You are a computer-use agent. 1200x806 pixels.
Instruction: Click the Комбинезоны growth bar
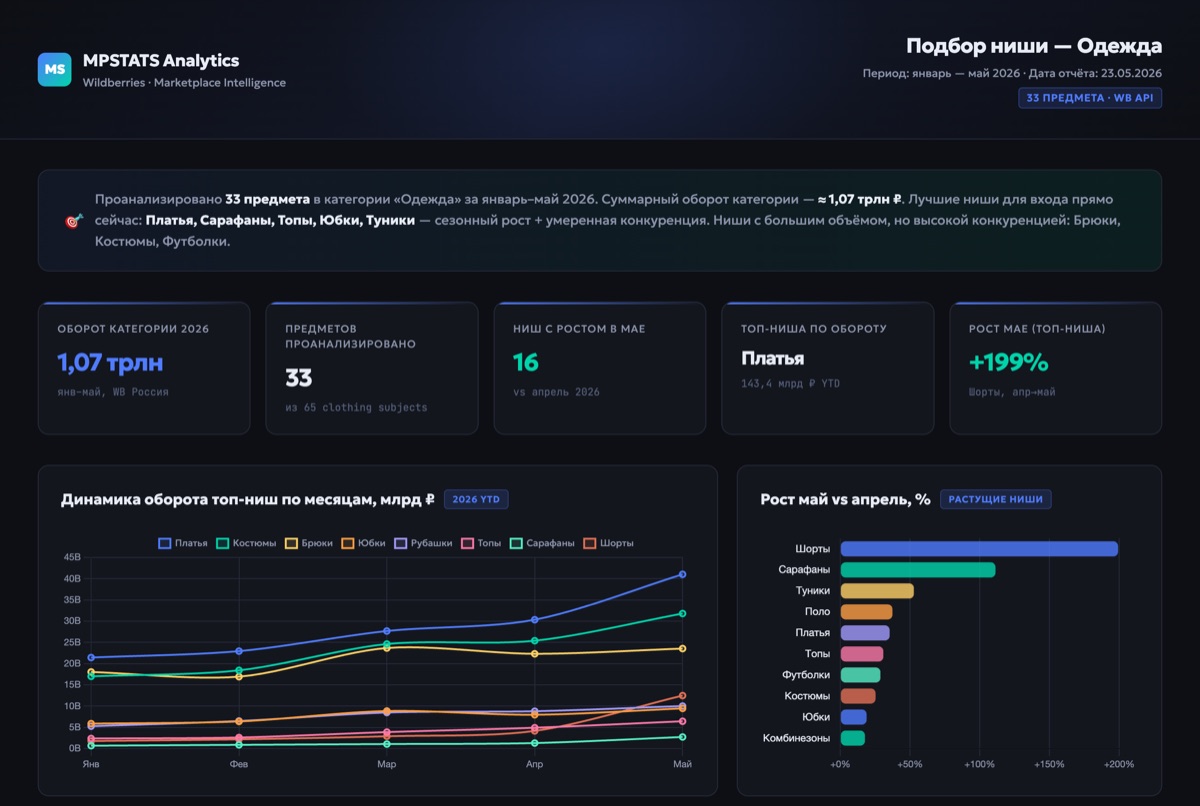click(853, 738)
